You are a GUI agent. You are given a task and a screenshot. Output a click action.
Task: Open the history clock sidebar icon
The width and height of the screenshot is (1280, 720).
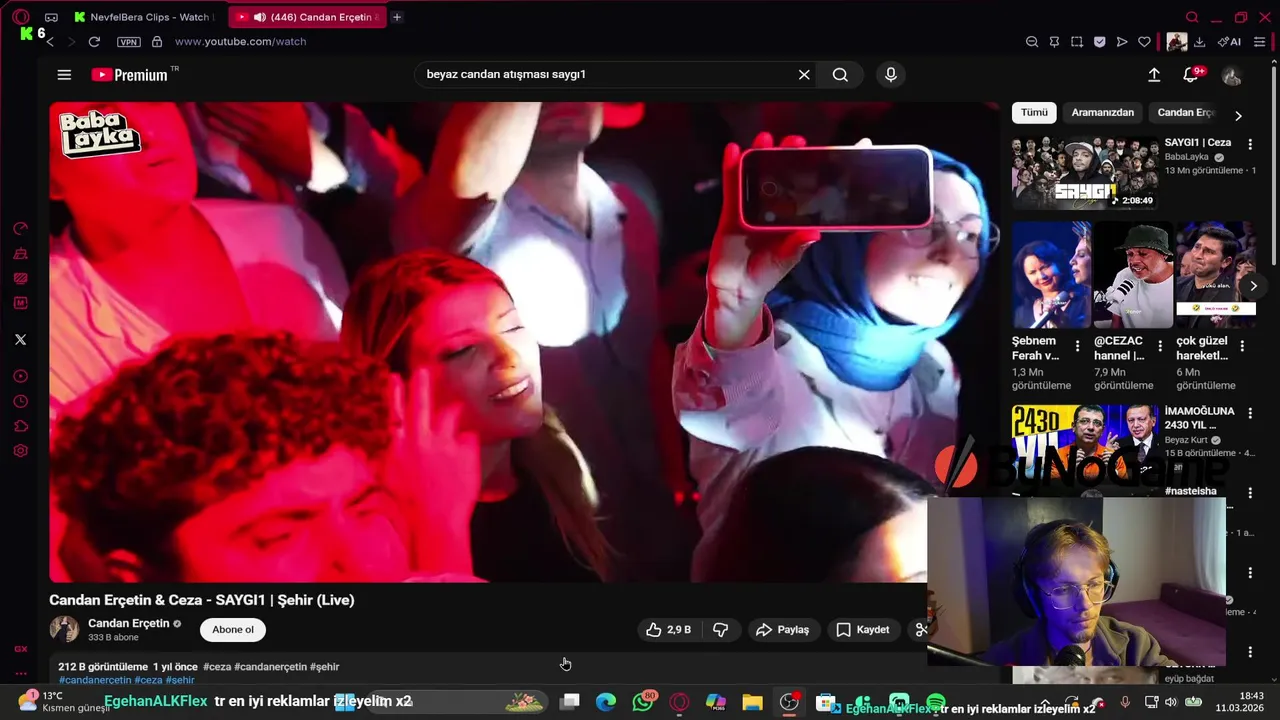coord(20,402)
